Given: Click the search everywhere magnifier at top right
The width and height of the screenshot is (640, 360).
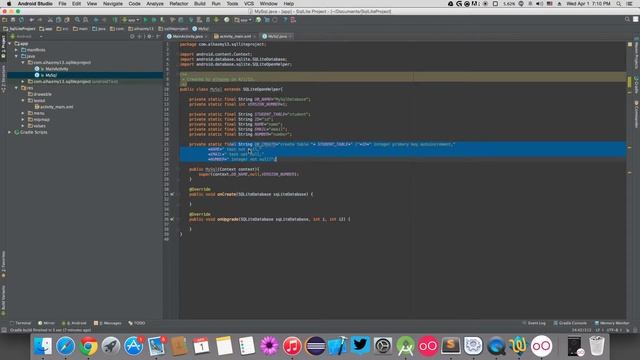Looking at the screenshot, I should [627, 20].
